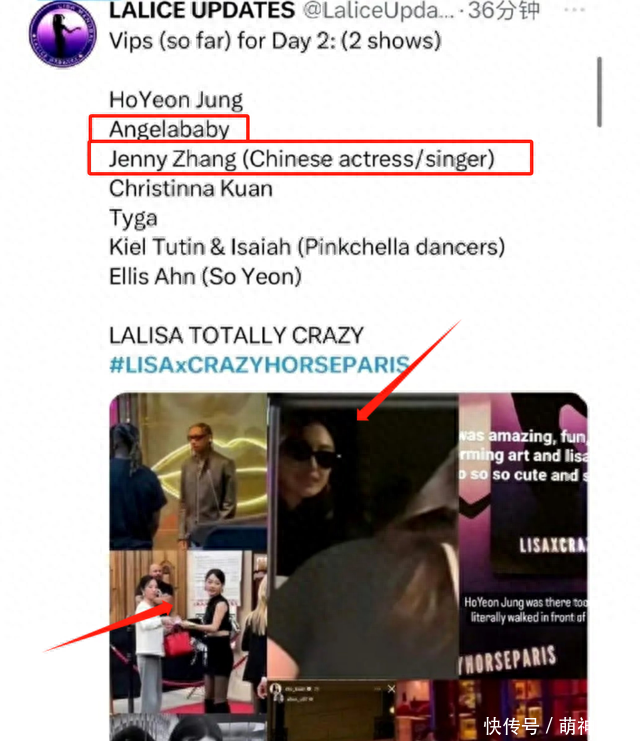Click the LALICE UPDATES account name
Image resolution: width=640 pixels, height=741 pixels.
coord(202,10)
